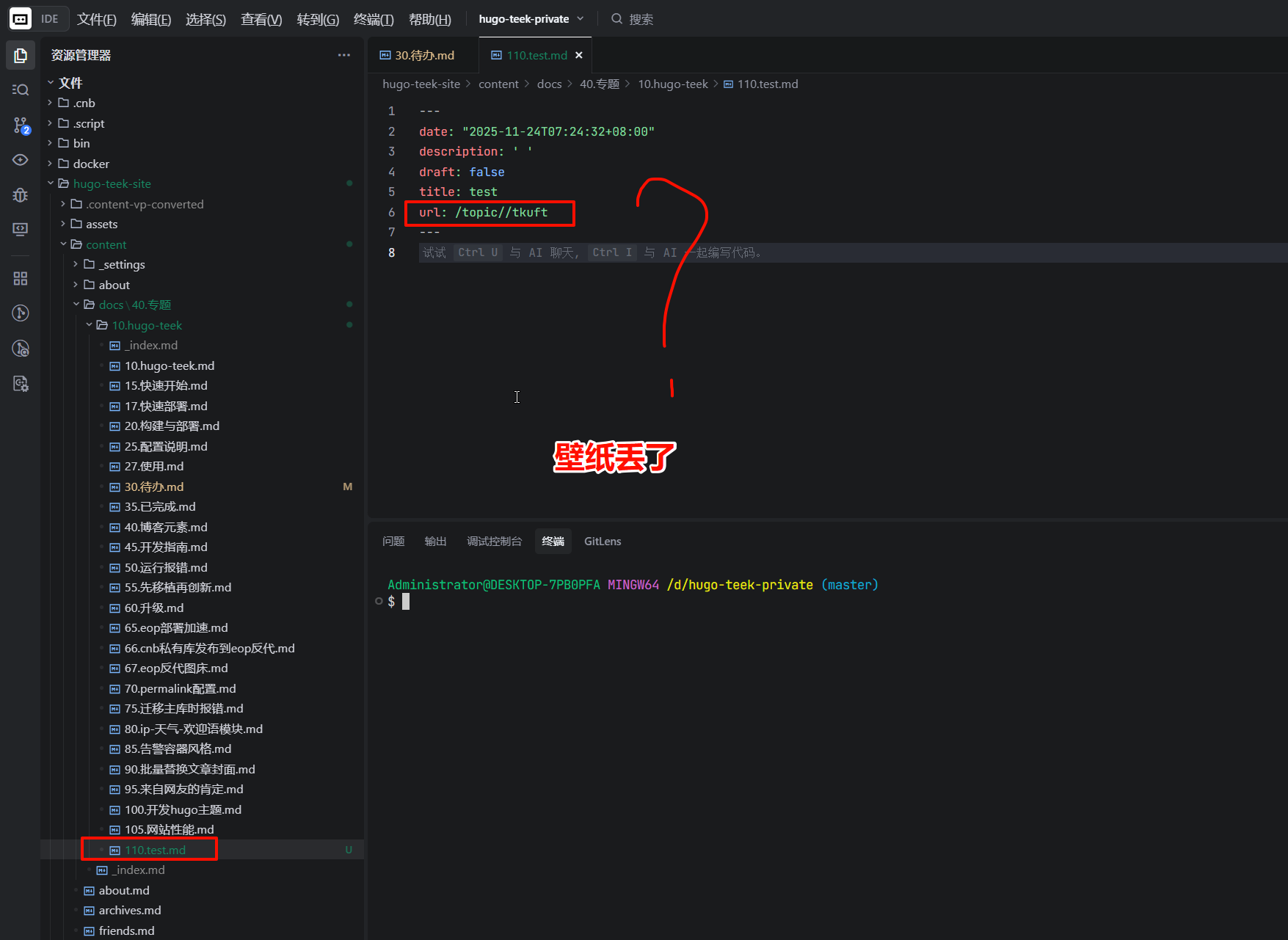This screenshot has width=1288, height=940.
Task: Click the explorer panel more actions ellipsis
Action: (x=343, y=56)
